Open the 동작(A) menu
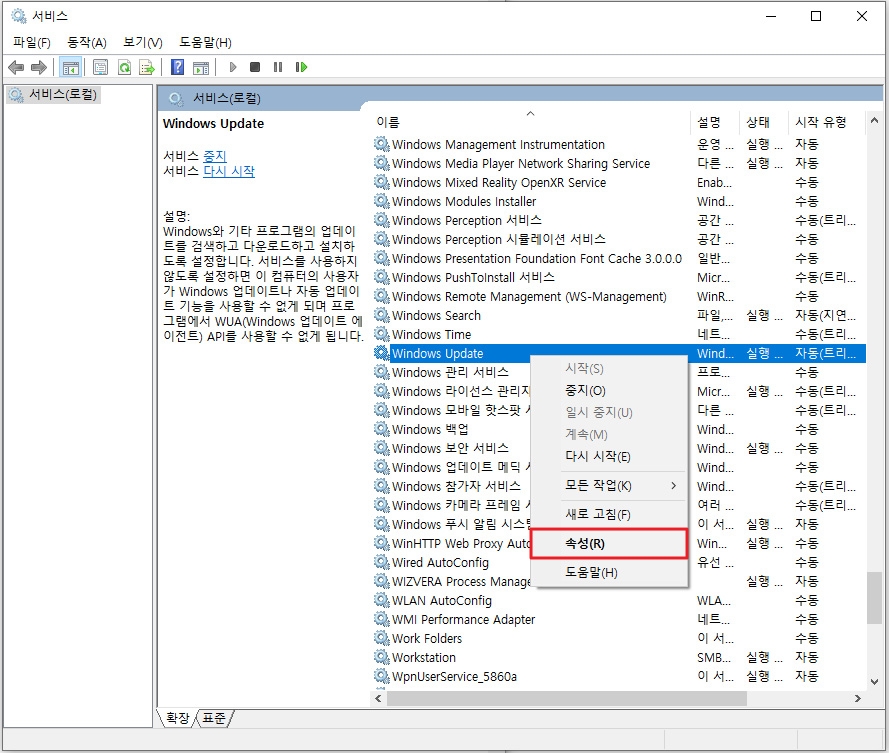 87,43
